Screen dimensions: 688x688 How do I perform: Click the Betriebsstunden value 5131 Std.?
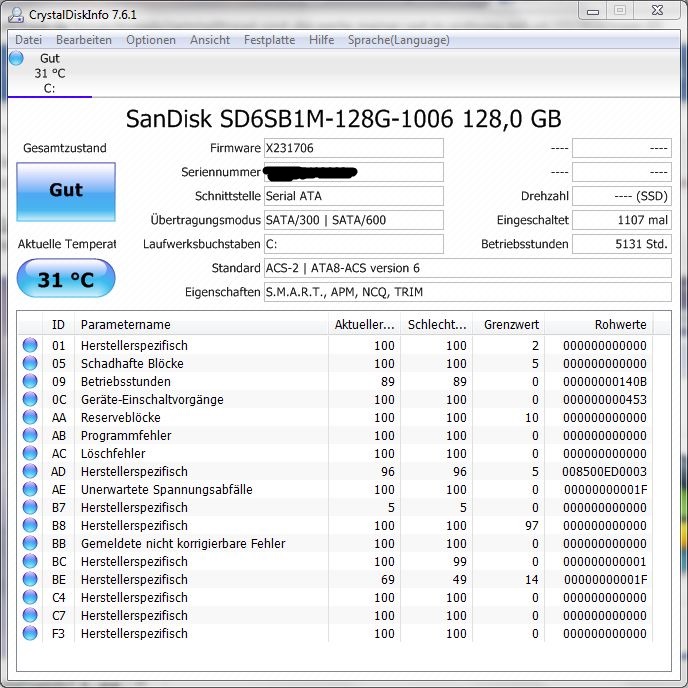622,244
